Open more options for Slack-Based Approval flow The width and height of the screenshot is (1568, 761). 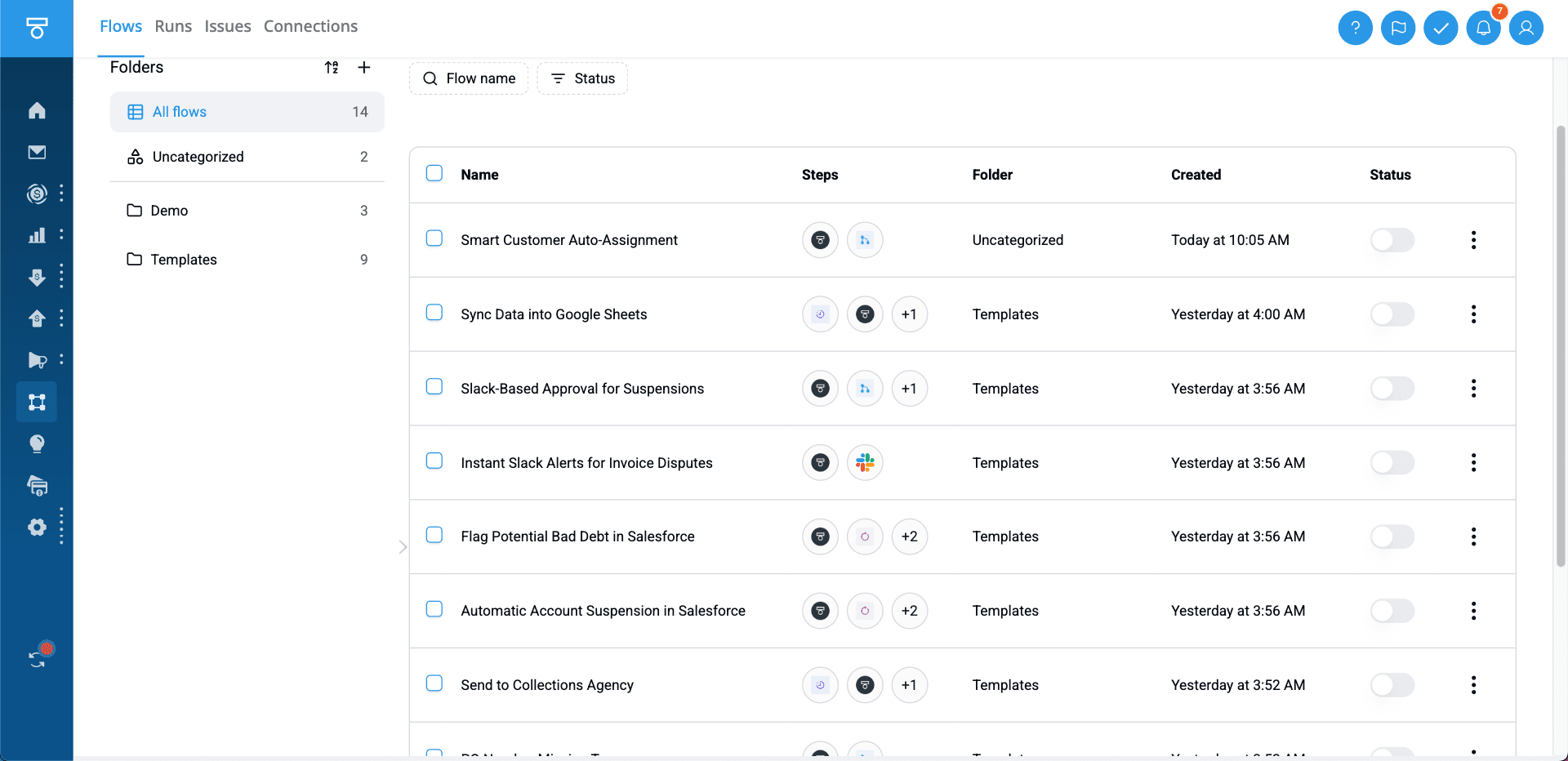click(1473, 389)
